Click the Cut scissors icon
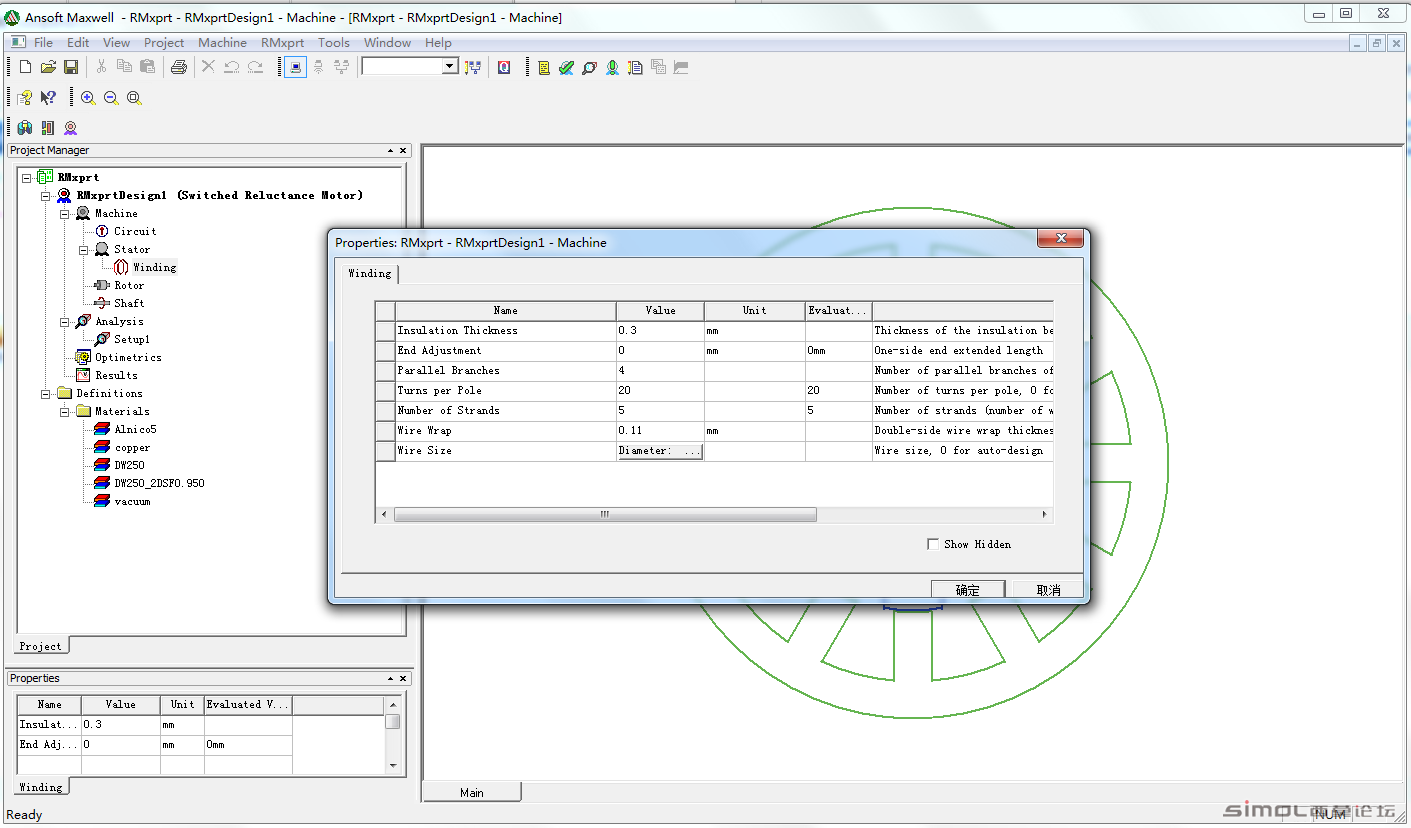The image size is (1411, 828). pos(101,67)
